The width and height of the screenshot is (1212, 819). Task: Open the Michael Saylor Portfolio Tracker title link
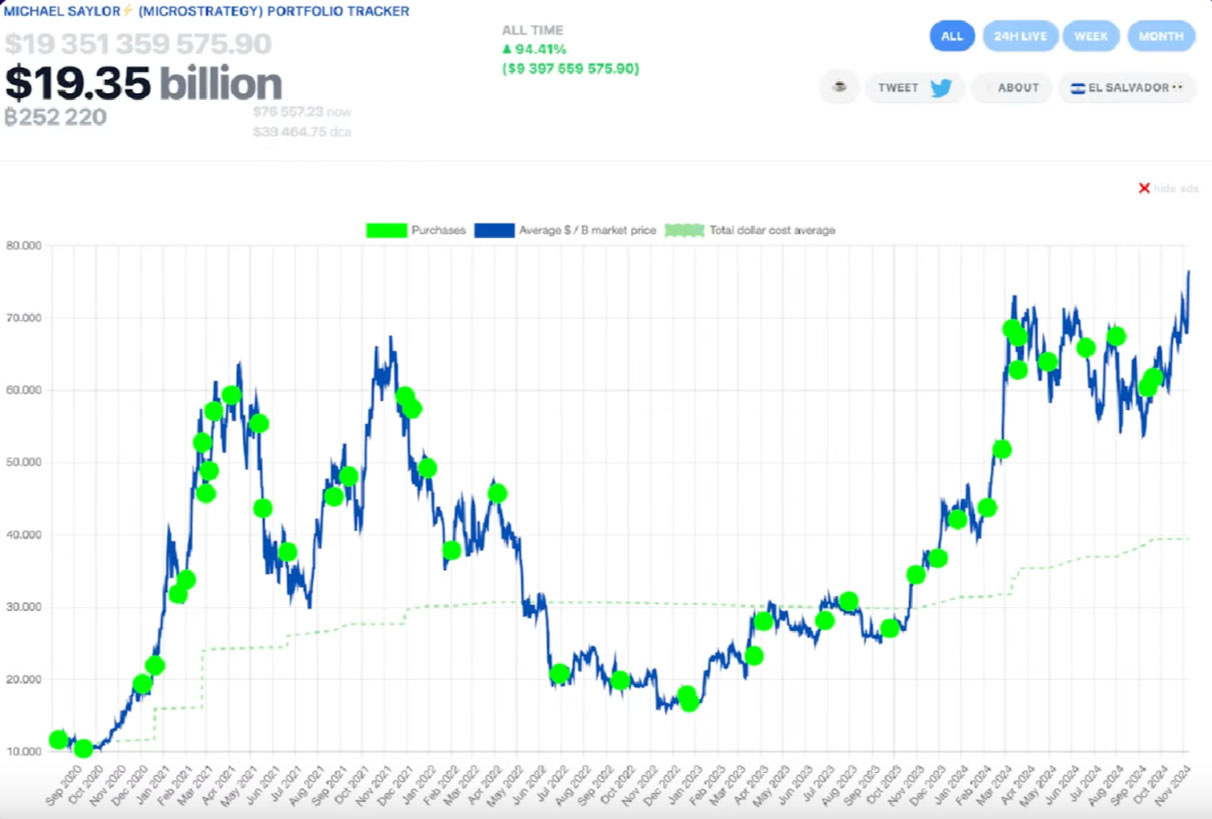click(207, 11)
